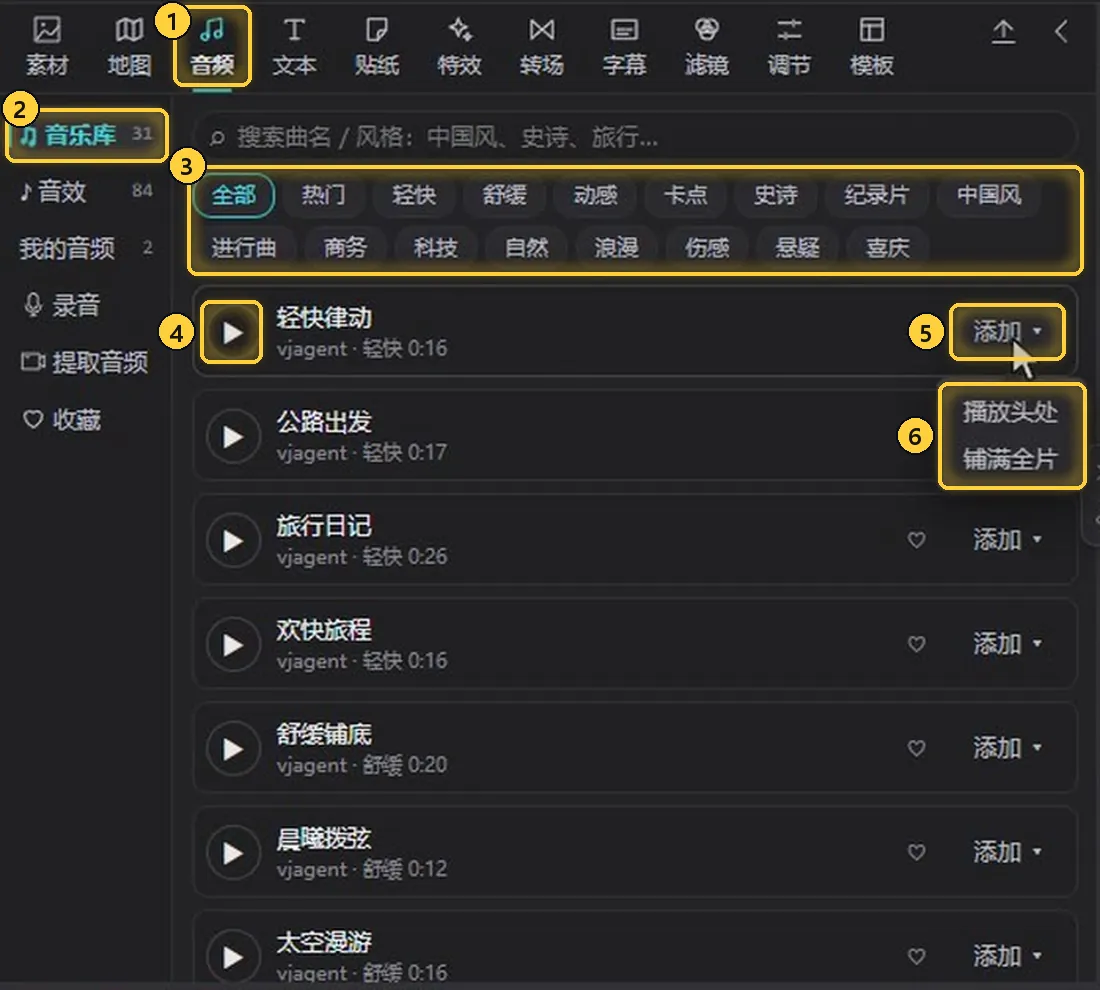Filter music by 热门
Screen dimensions: 1100x990
[323, 194]
